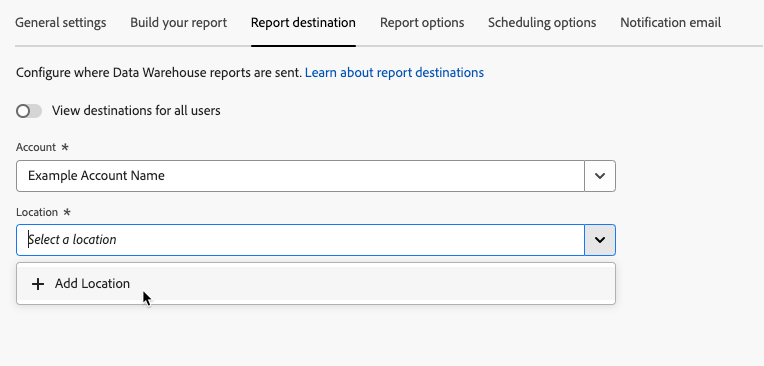Viewport: 764px width, 366px height.
Task: Select the Report destination tab
Action: (x=303, y=23)
